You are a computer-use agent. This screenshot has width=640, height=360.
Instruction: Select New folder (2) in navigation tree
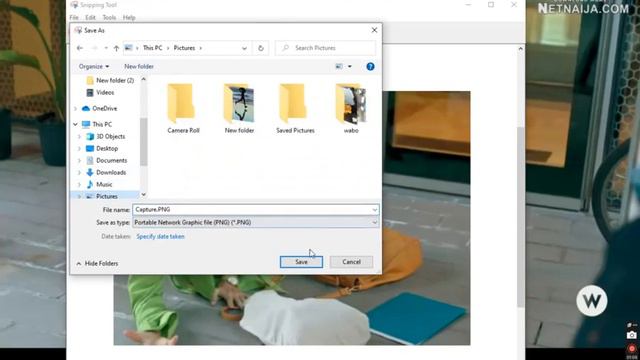tap(115, 80)
